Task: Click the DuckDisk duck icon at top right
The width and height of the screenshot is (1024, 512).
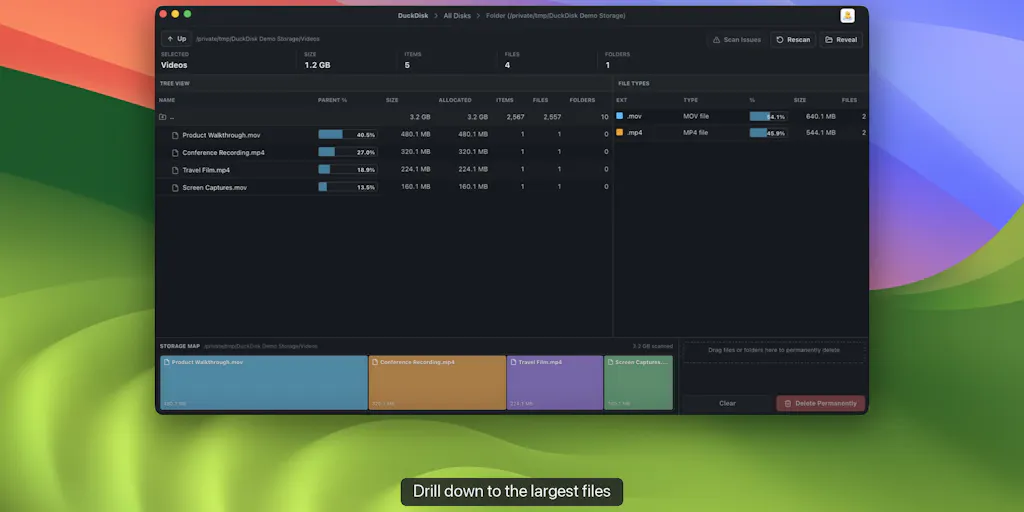Action: (848, 16)
